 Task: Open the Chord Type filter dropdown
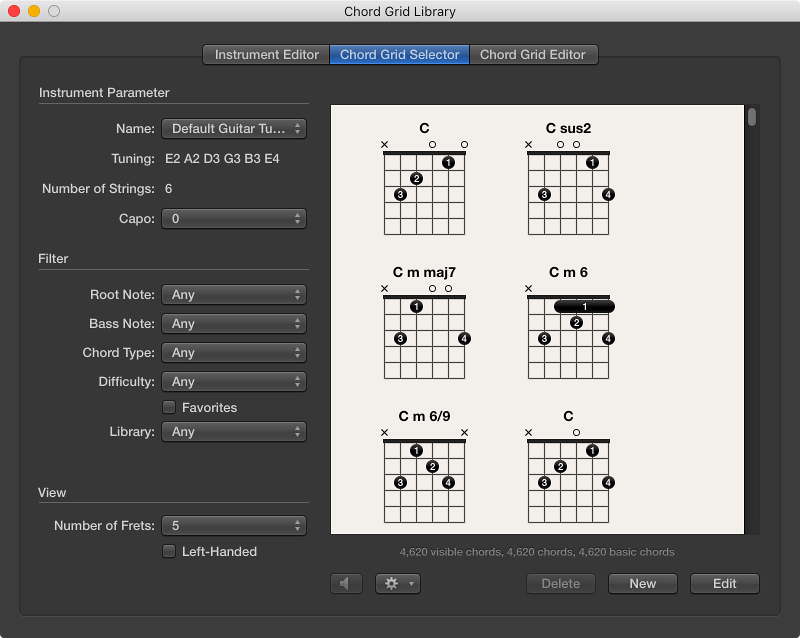pyautogui.click(x=233, y=352)
